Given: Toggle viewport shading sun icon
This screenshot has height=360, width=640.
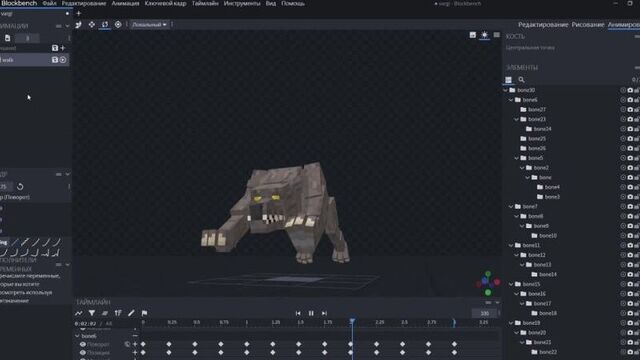Looking at the screenshot, I should 484,35.
